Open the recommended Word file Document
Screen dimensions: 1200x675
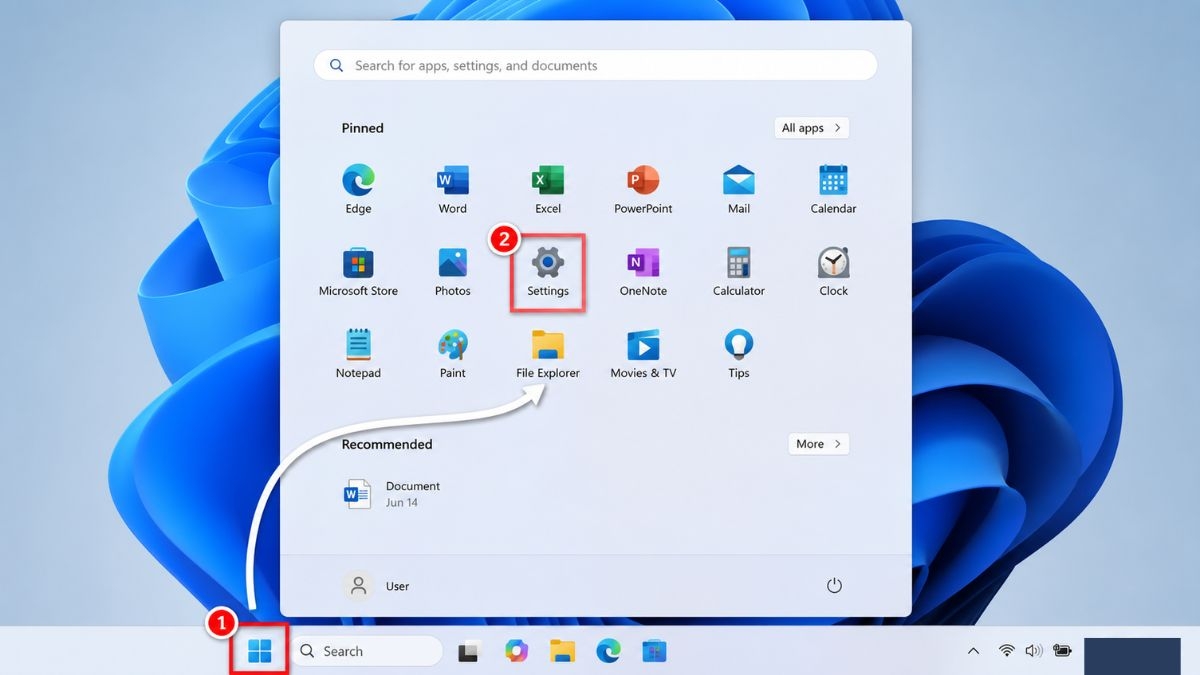392,494
